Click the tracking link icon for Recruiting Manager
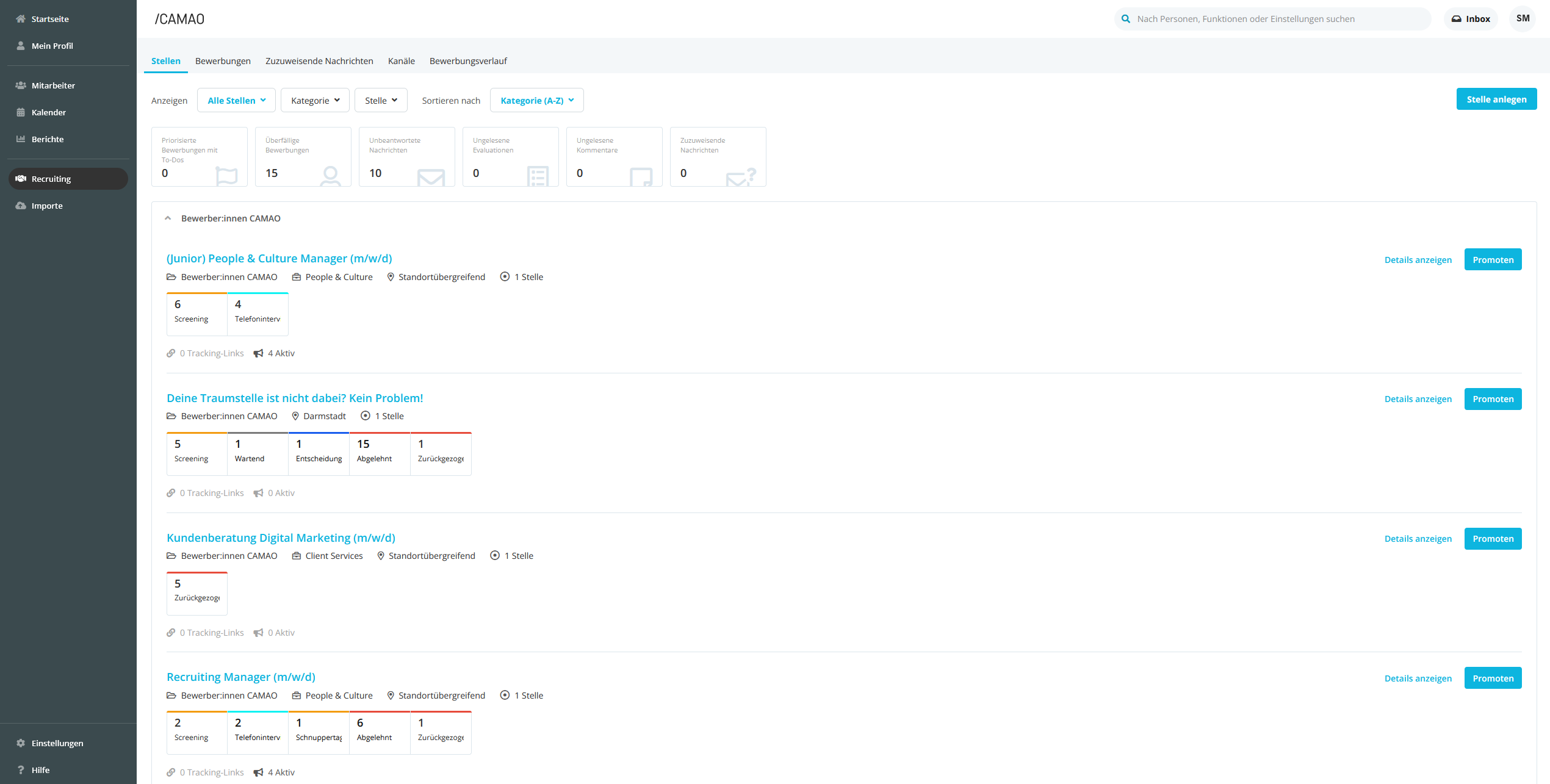The width and height of the screenshot is (1550, 784). 171,772
